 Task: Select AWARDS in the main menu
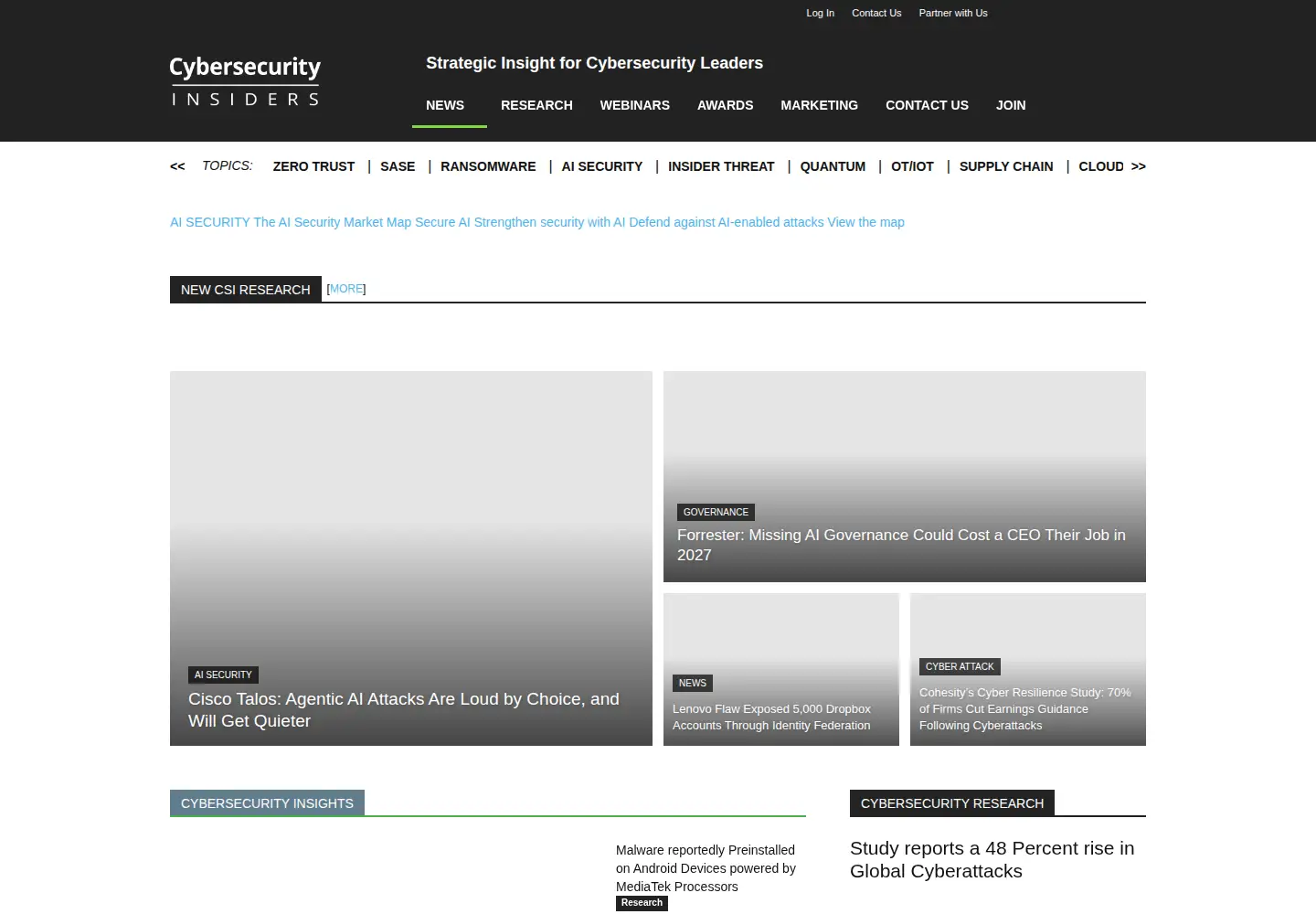pos(726,105)
